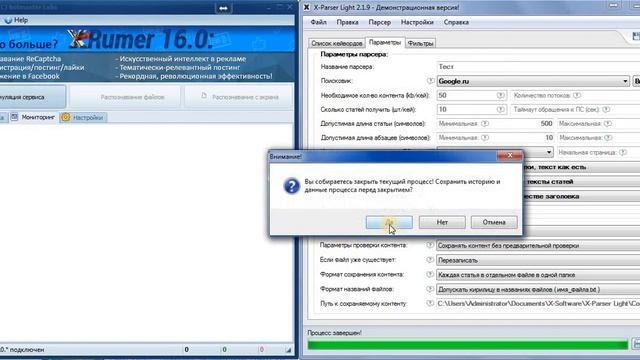Click the orange gear icon on the XRumer Настройки tab
Viewport: 640px width, 360px height.
[x=65, y=117]
